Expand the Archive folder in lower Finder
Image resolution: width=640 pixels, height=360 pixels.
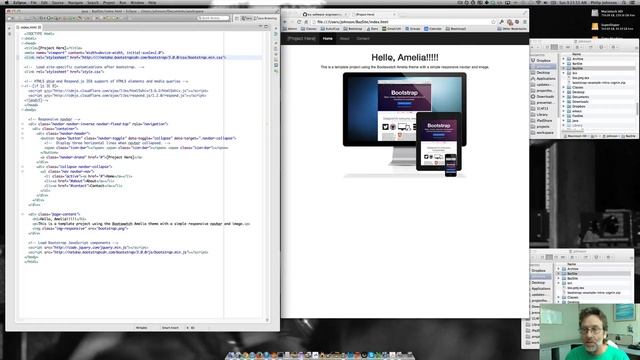click(x=559, y=269)
